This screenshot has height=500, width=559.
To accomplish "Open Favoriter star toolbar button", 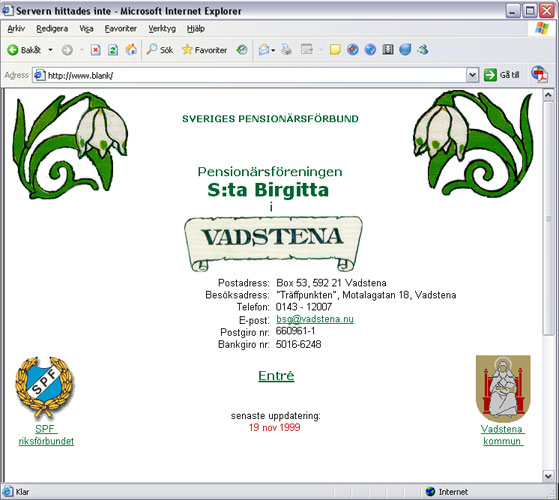I will point(204,50).
